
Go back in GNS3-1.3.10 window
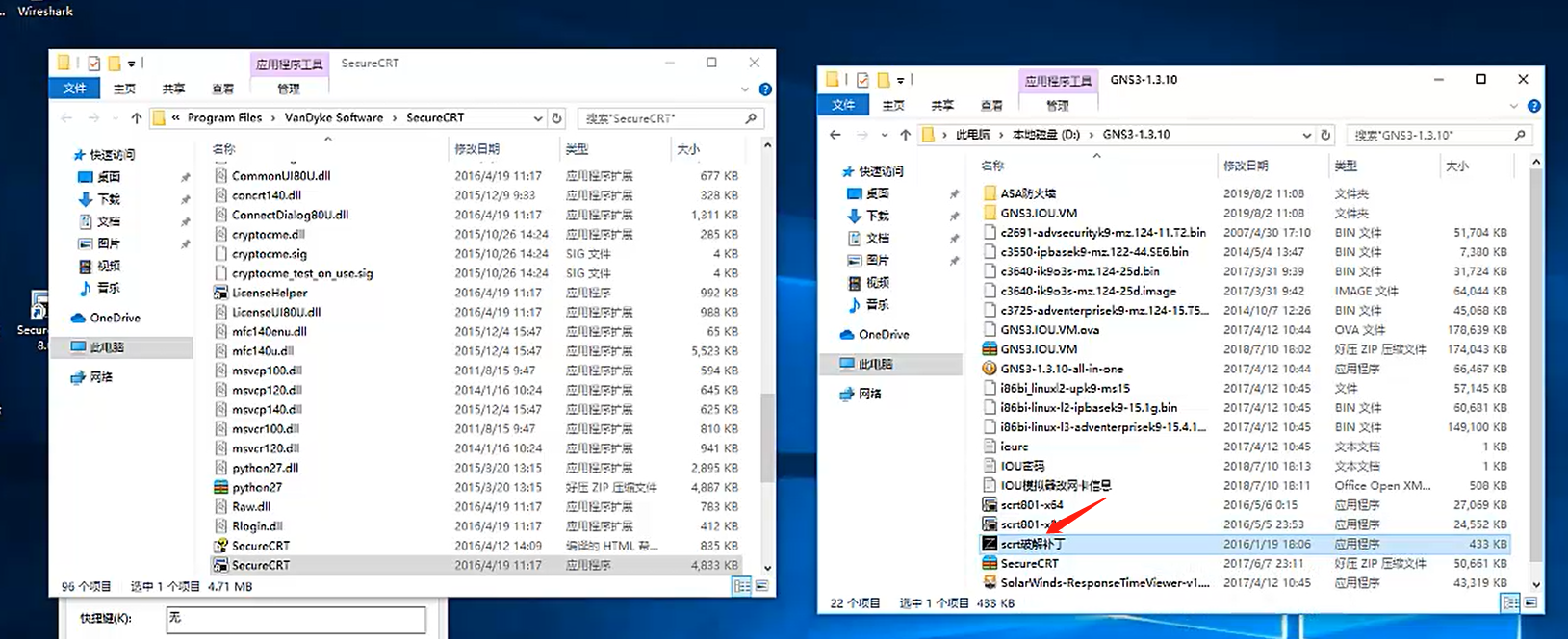(835, 135)
